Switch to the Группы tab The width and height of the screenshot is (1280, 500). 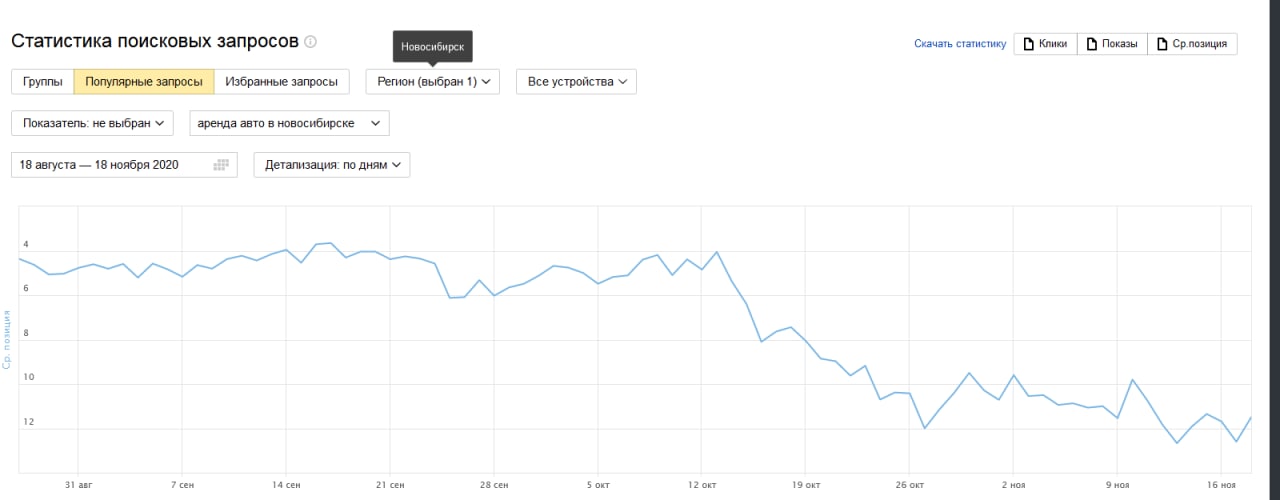tap(43, 82)
